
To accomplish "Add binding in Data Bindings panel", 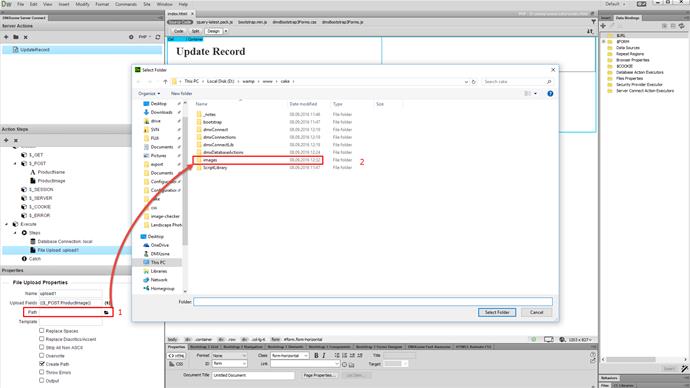I will pyautogui.click(x=603, y=26).
